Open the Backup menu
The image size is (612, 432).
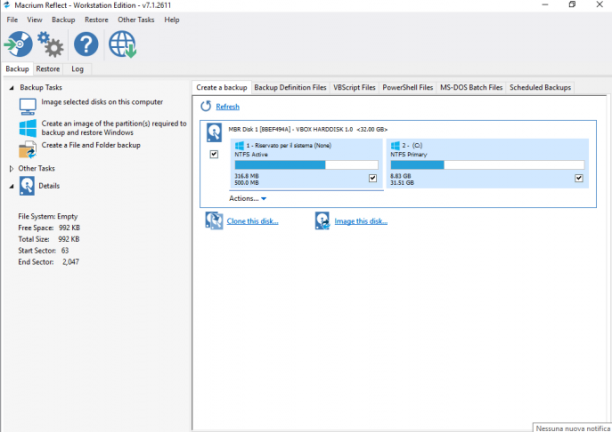tap(63, 20)
